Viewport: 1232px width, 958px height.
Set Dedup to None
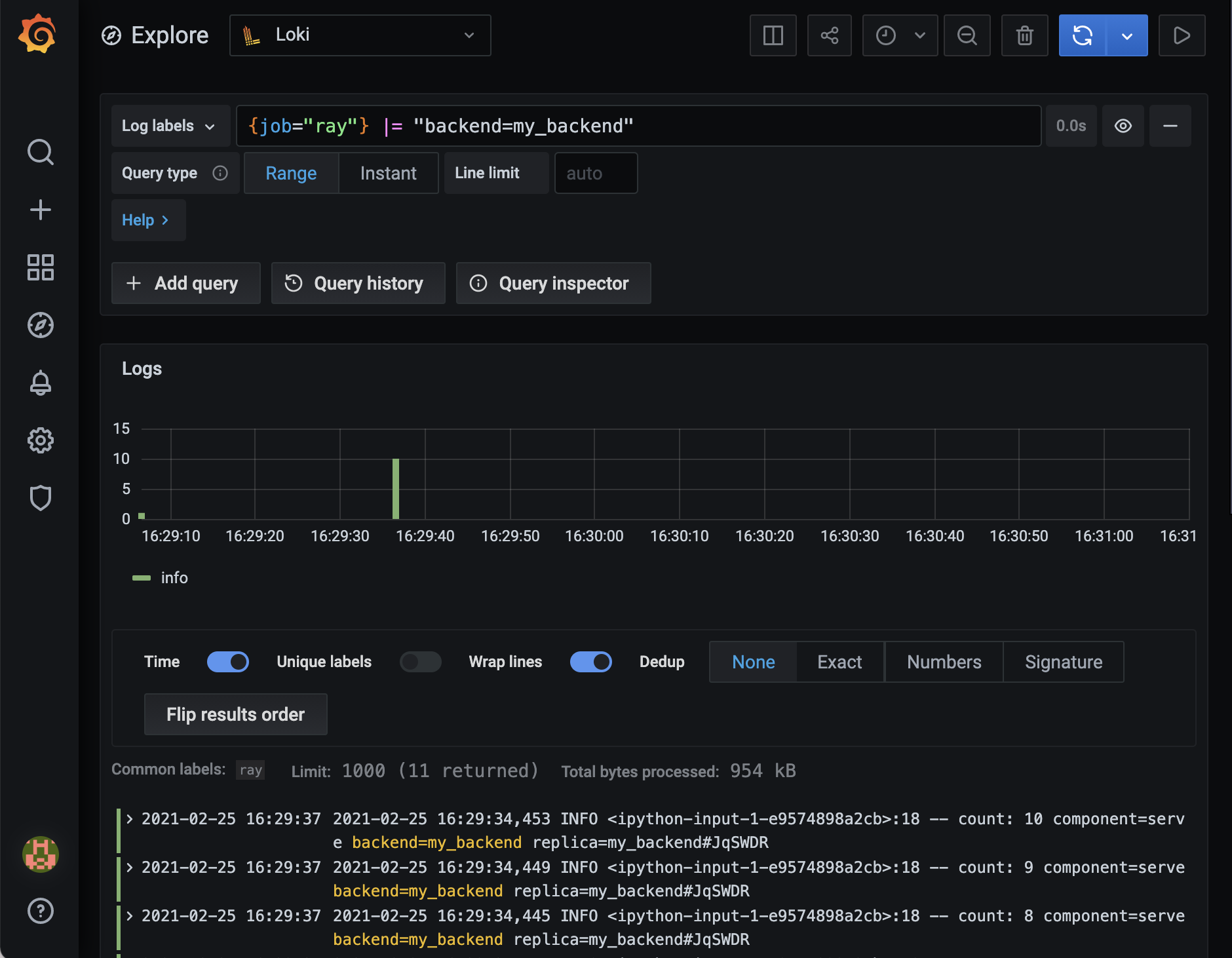tap(754, 662)
